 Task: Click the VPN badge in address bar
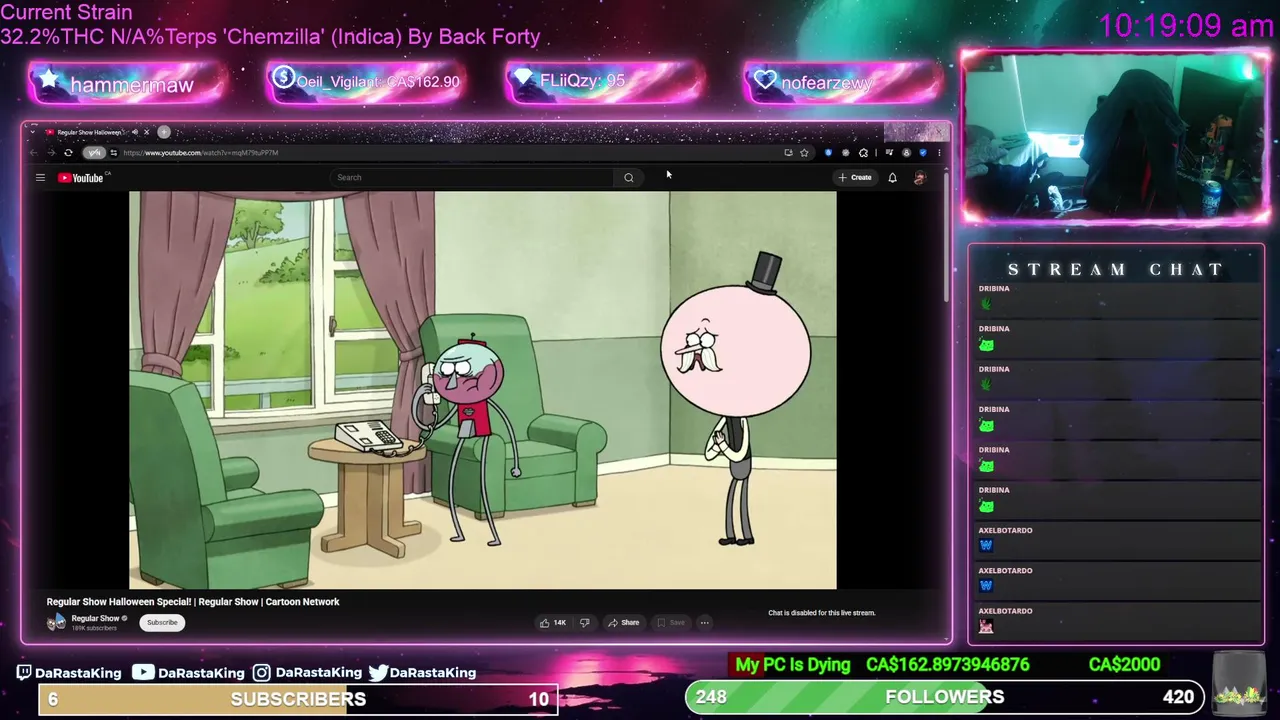click(x=94, y=153)
